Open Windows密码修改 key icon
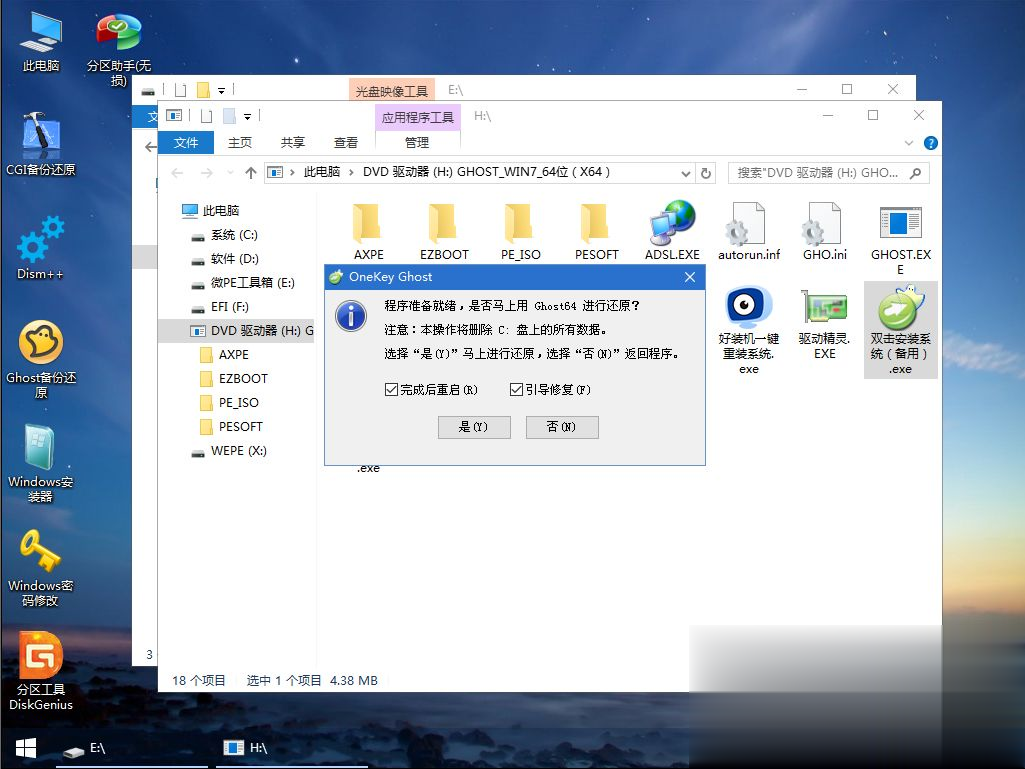Screen dimensions: 1025x769 click(41, 568)
